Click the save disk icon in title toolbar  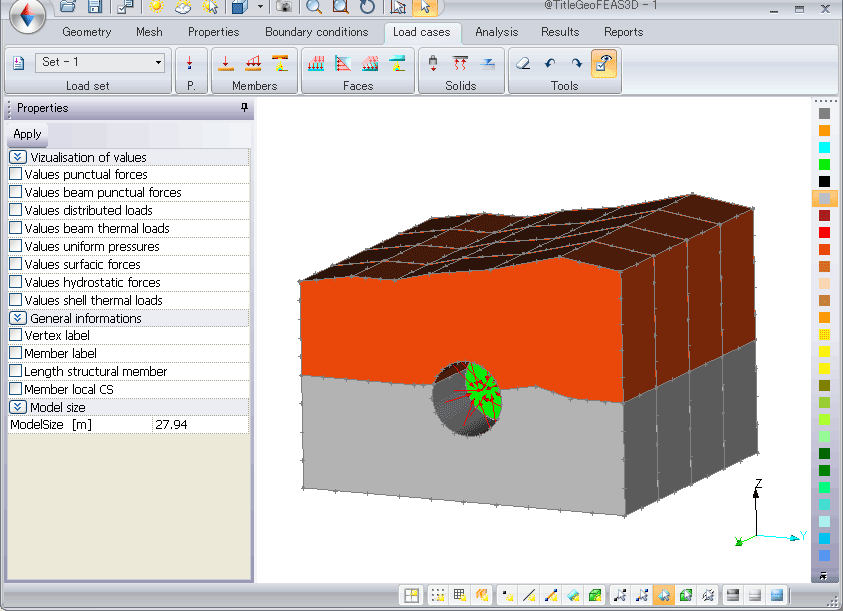pyautogui.click(x=94, y=7)
